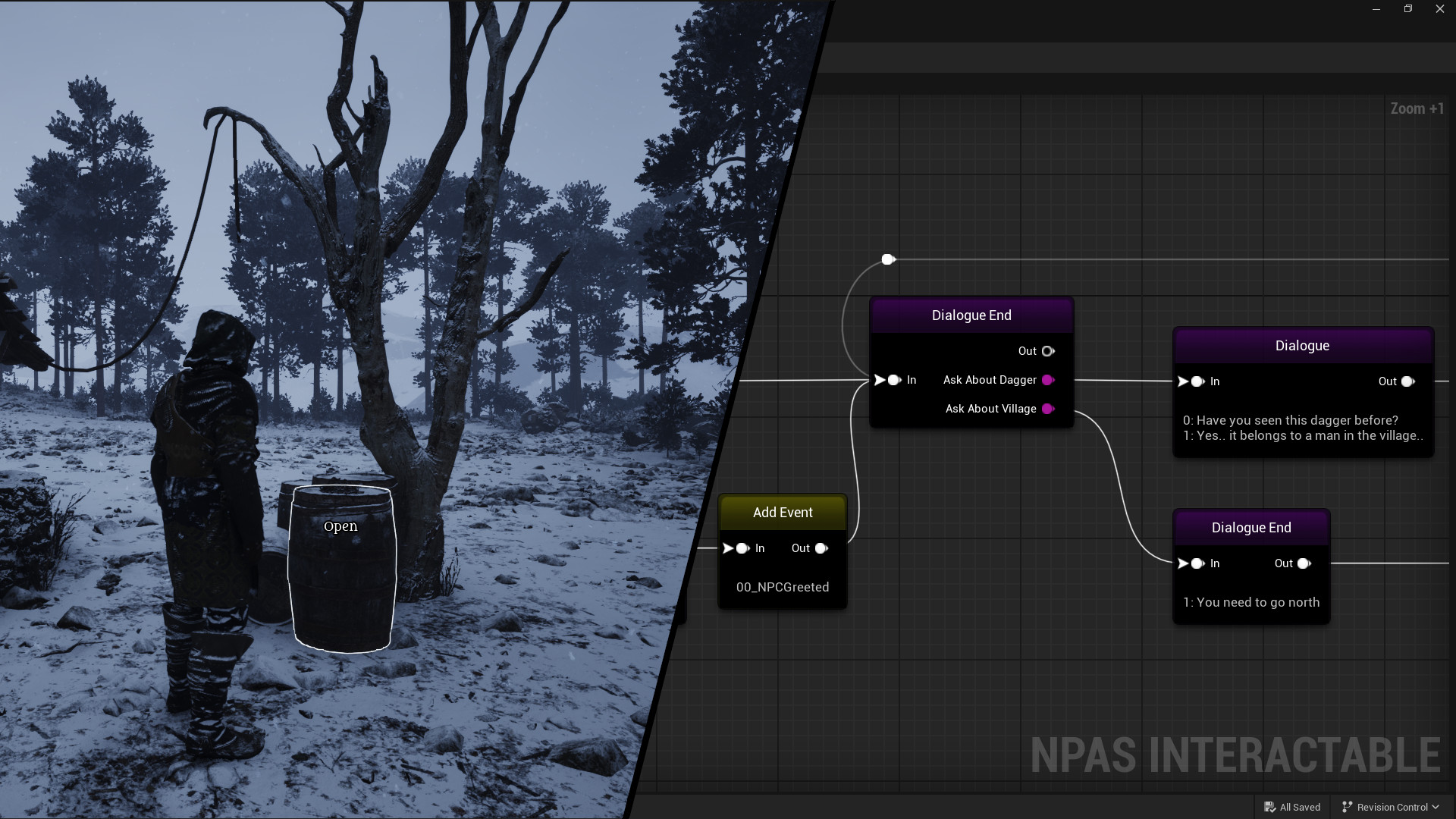Select the upper Dialogue End node title
This screenshot has width=1456, height=819.
(971, 315)
